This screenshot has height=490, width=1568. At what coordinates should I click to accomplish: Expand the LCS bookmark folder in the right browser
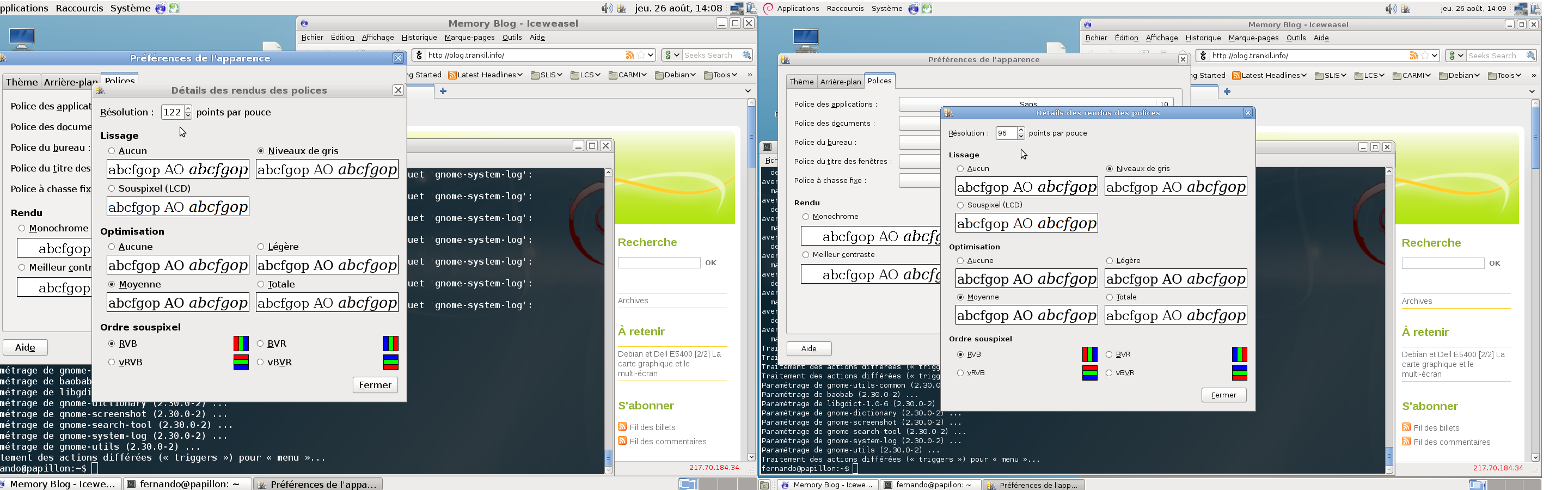point(1370,76)
